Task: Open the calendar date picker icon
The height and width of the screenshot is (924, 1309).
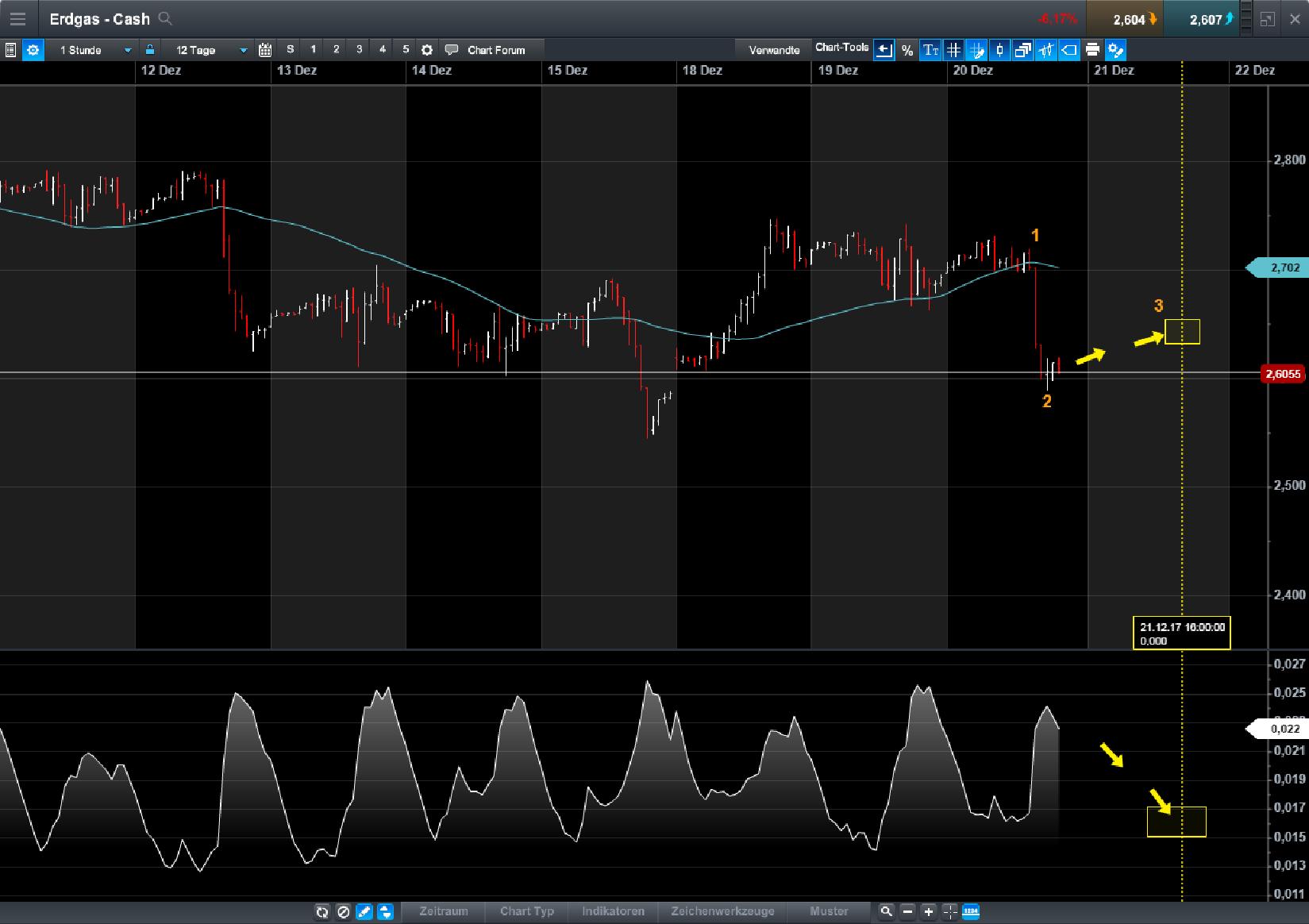Action: pos(265,49)
